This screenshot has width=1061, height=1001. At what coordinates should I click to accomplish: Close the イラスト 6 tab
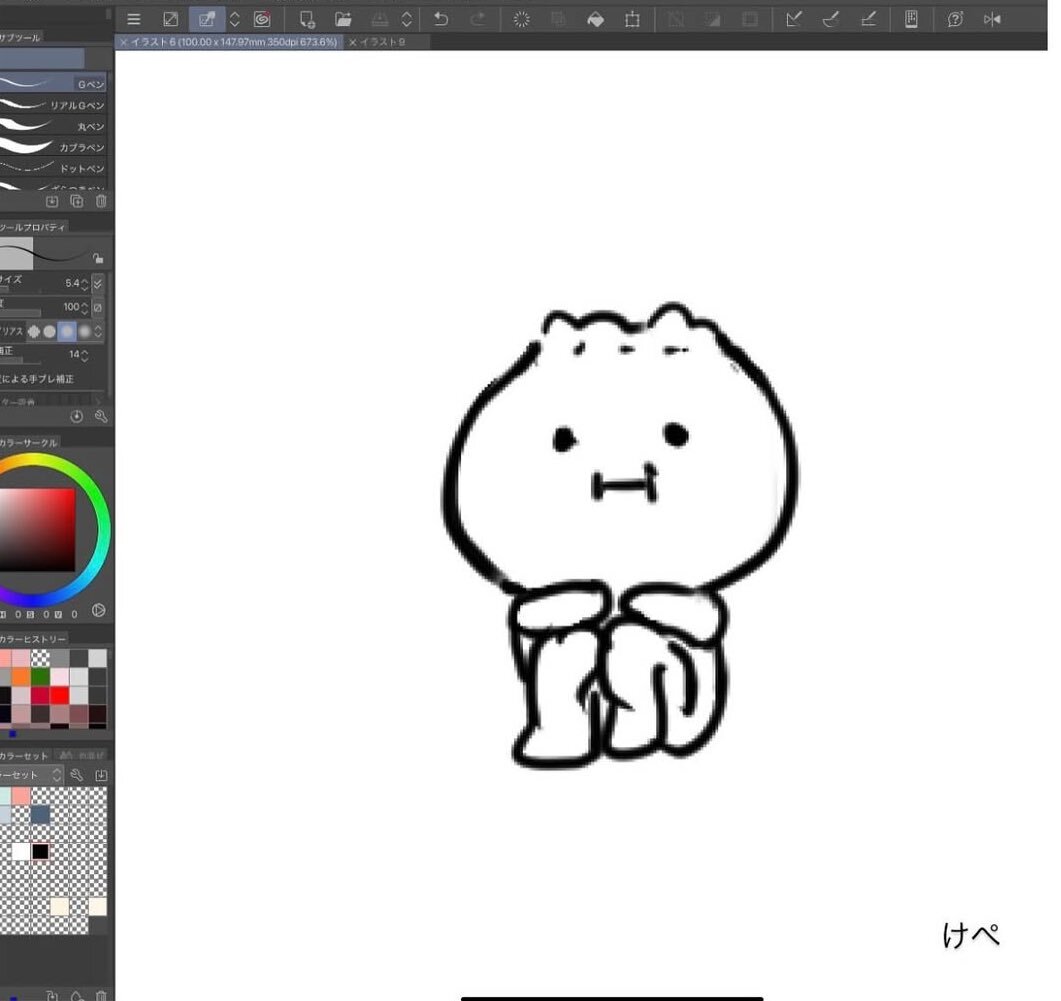tap(123, 42)
